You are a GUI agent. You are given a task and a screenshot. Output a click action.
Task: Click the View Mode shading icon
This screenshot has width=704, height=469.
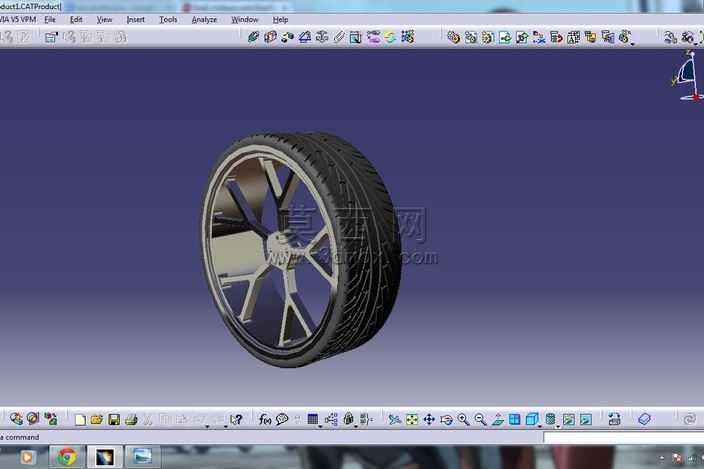[x=550, y=420]
